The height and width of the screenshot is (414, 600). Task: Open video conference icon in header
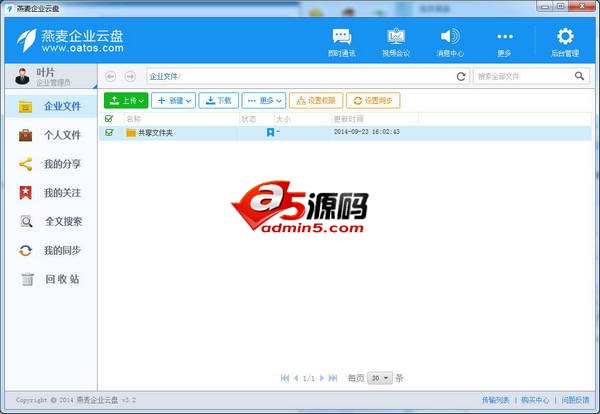[396, 42]
